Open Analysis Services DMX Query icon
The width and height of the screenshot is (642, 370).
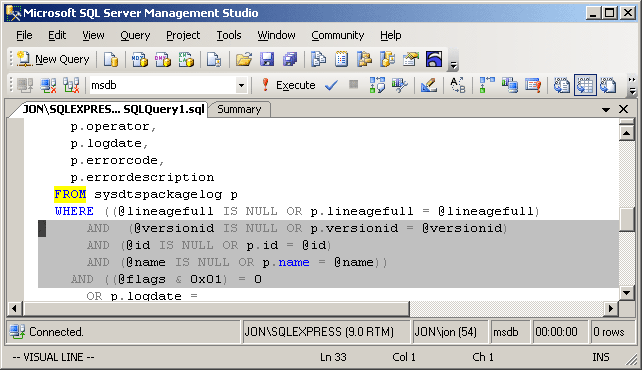(163, 59)
